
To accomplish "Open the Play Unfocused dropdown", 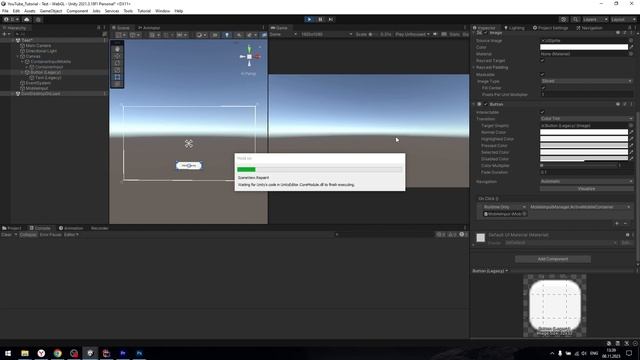I will pos(412,34).
